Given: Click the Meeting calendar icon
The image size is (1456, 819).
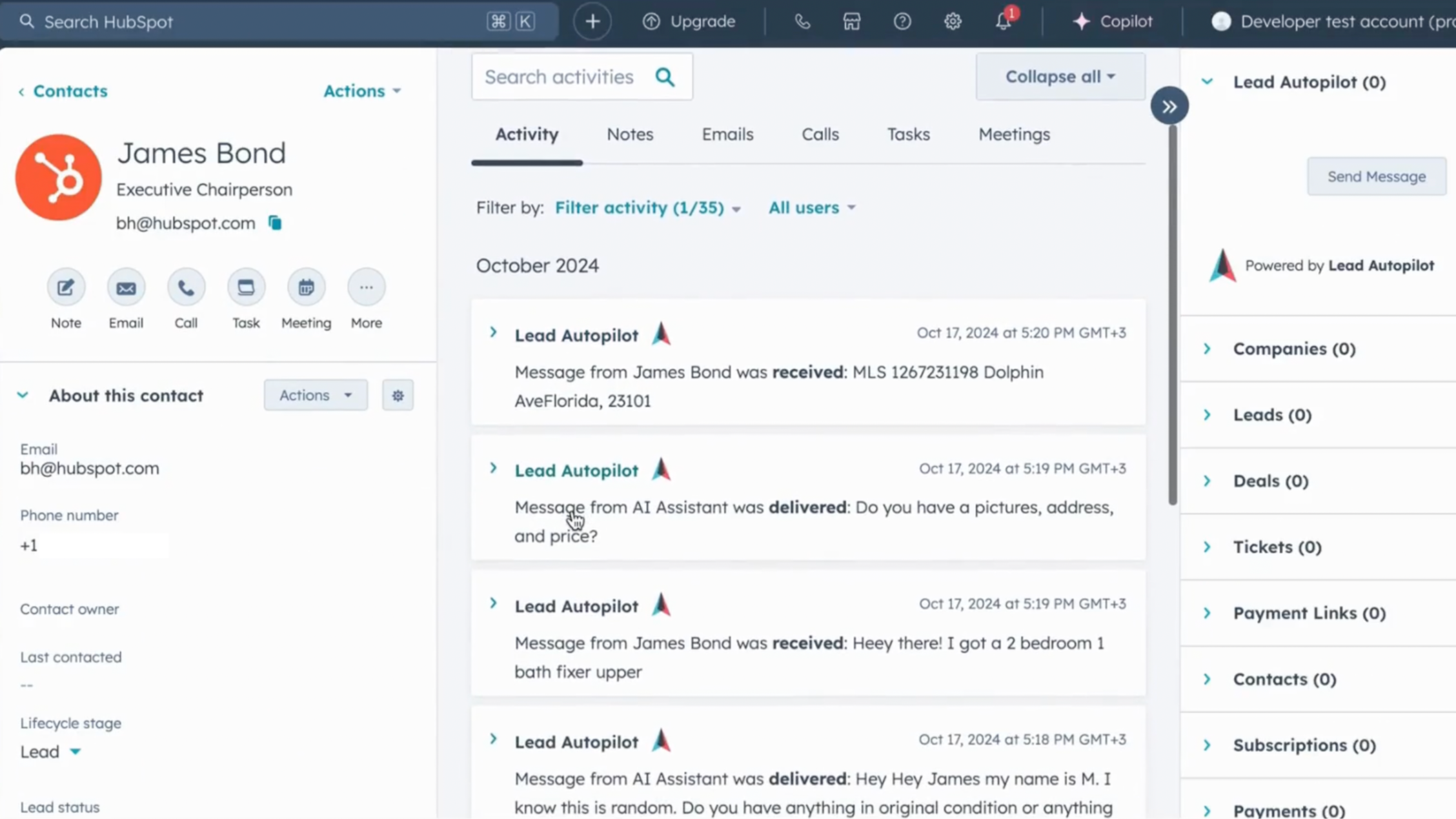Looking at the screenshot, I should (306, 288).
